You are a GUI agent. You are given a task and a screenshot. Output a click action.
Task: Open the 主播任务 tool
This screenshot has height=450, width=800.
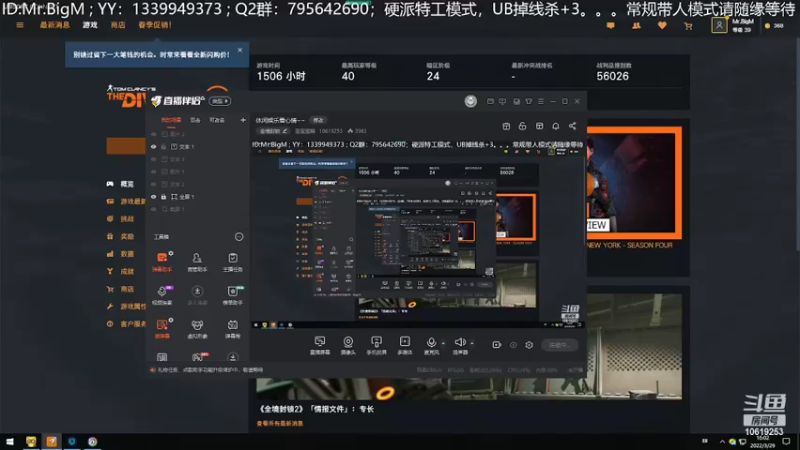(233, 261)
